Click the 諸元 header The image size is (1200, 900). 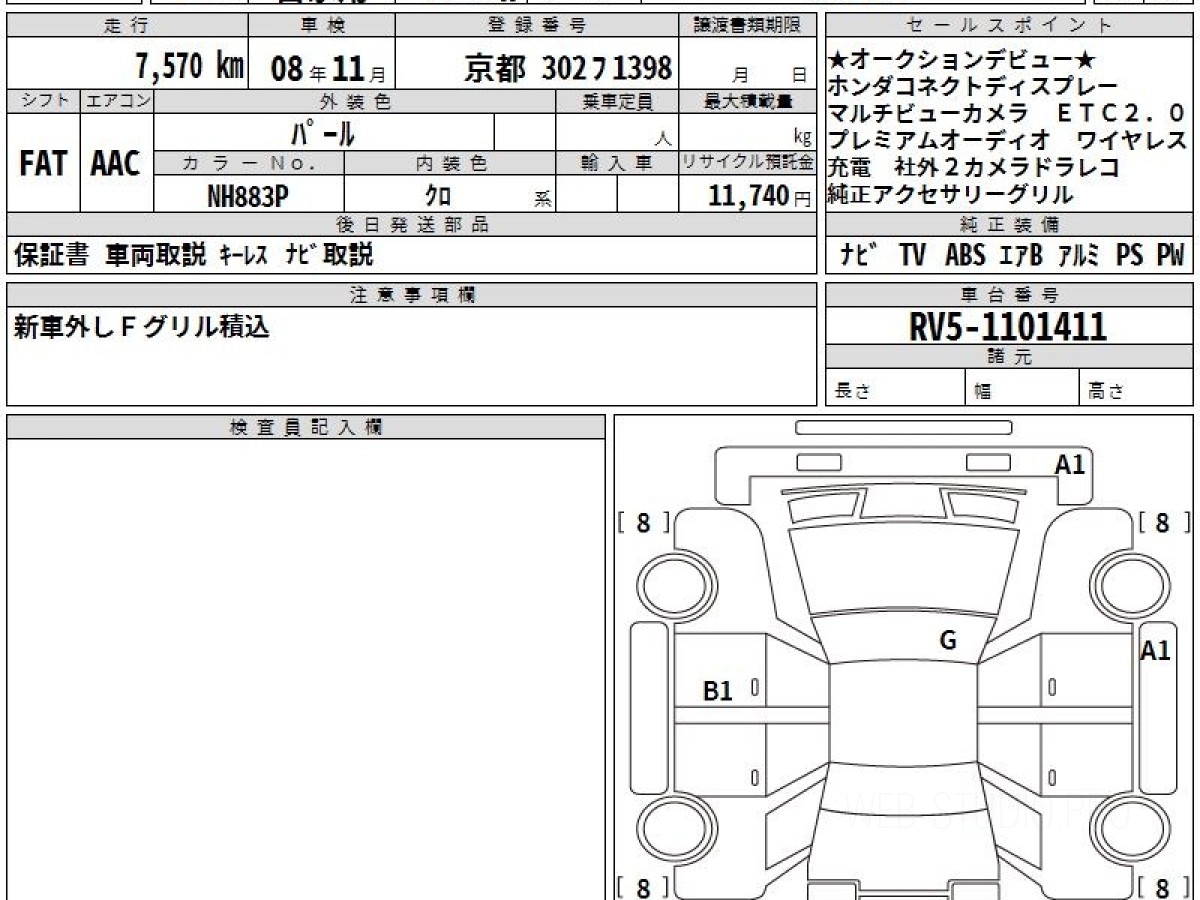coord(1009,357)
